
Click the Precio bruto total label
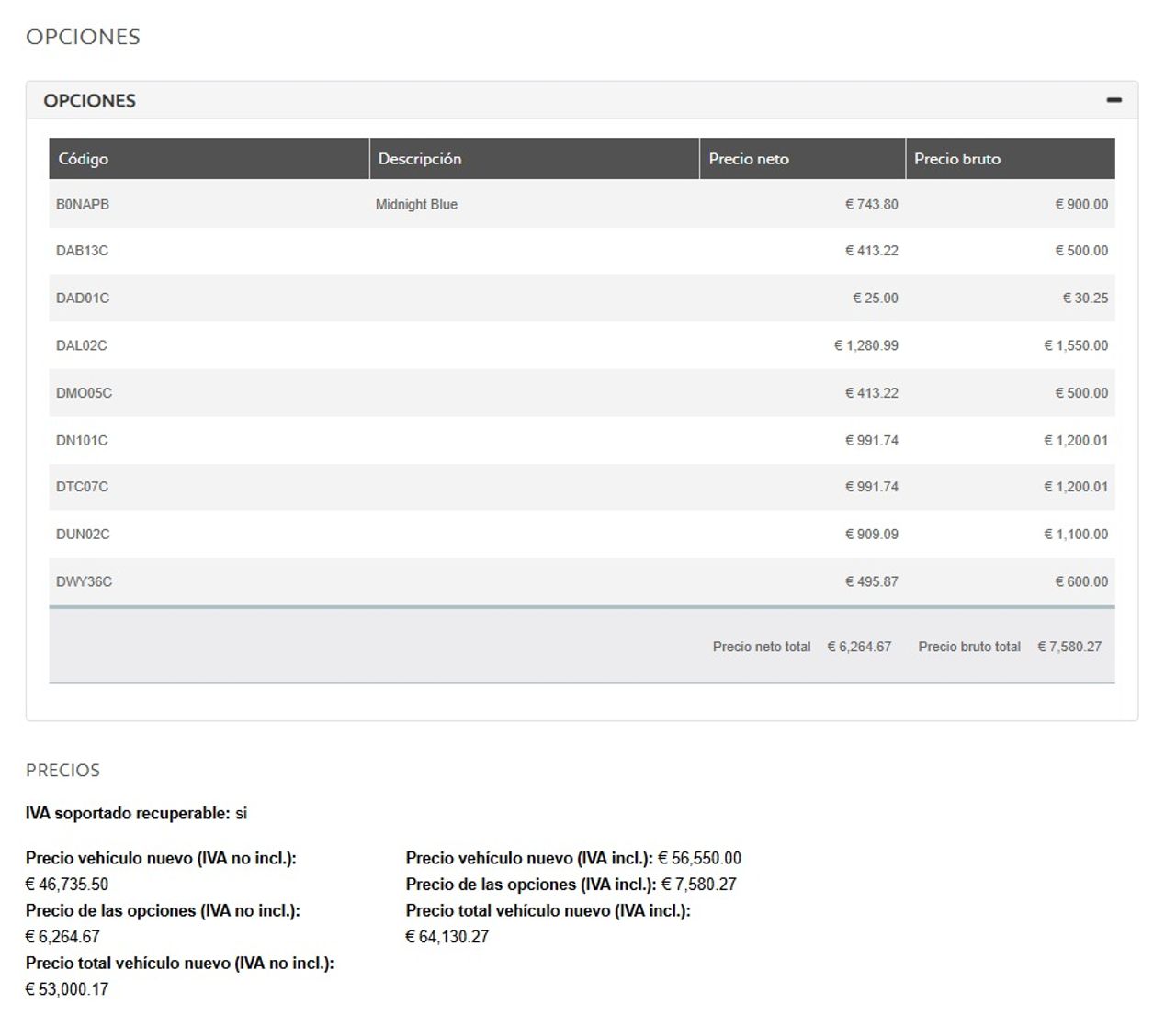(969, 648)
